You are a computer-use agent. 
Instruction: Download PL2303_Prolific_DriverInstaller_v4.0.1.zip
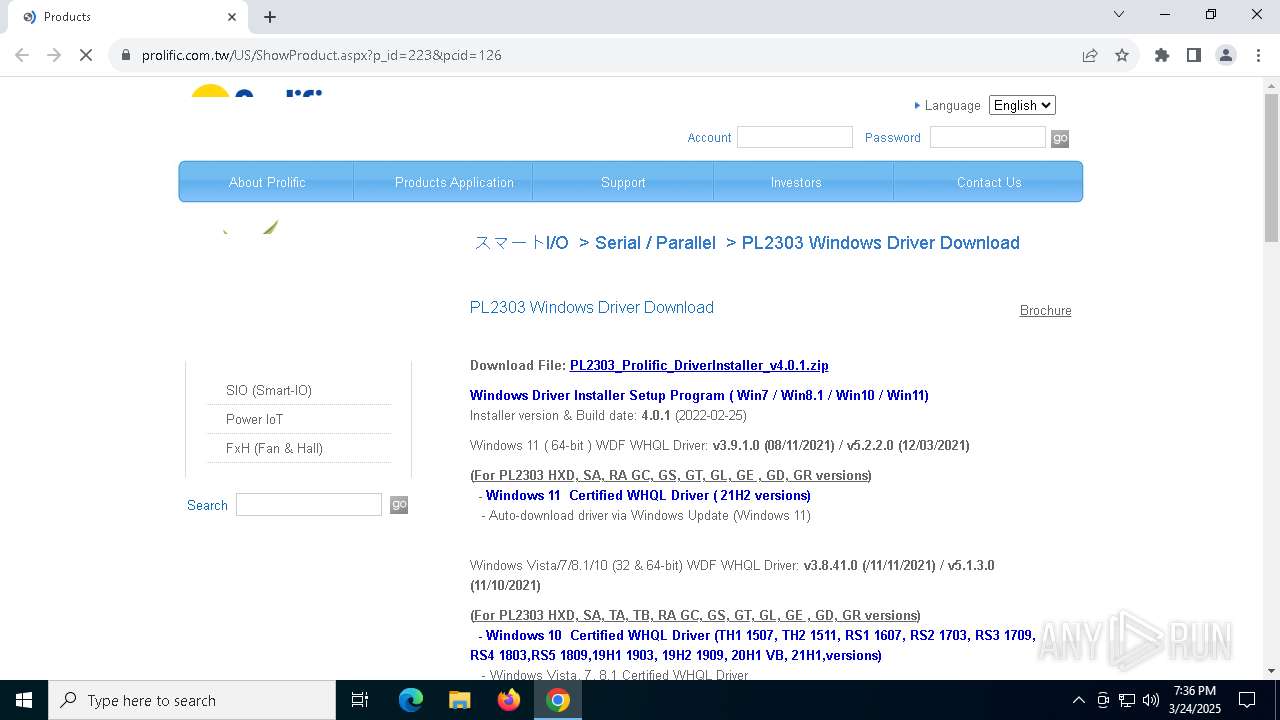pyautogui.click(x=699, y=365)
